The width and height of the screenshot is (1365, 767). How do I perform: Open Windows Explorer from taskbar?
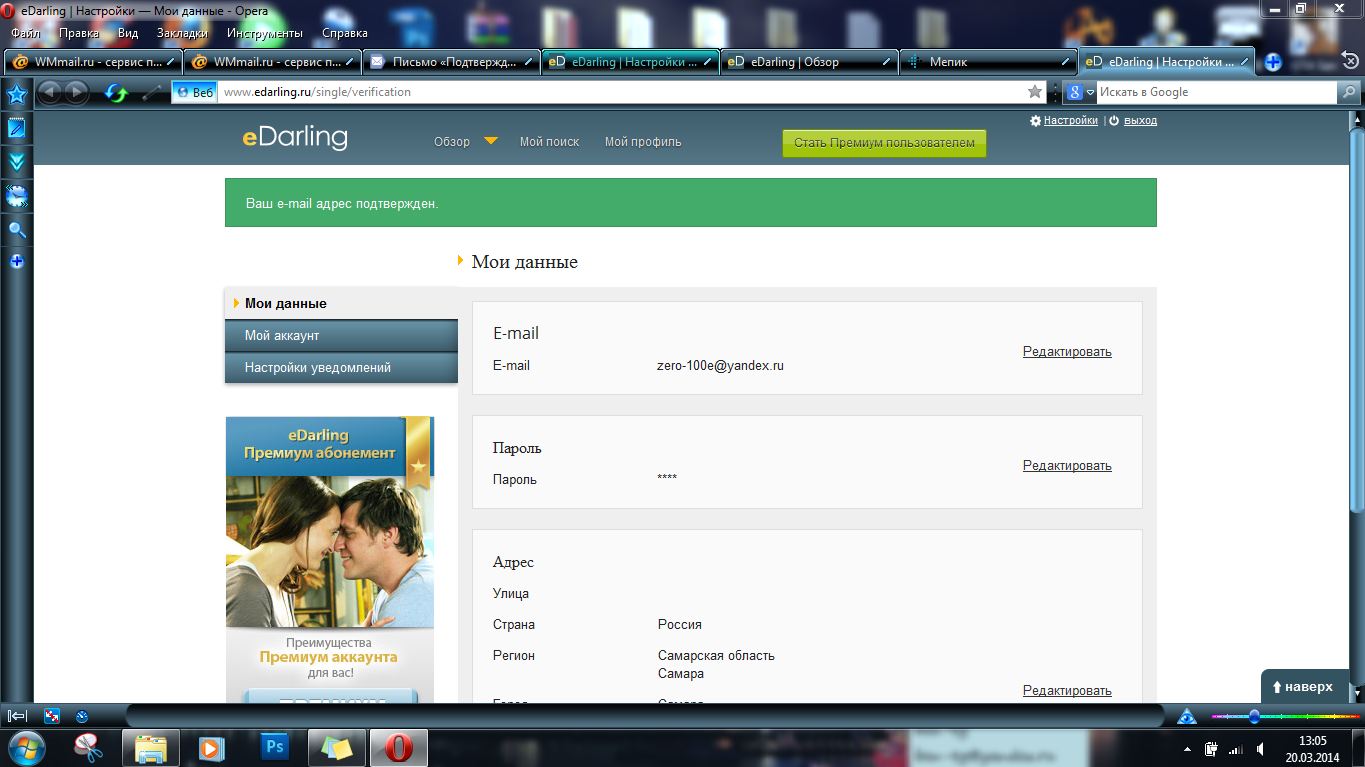point(151,748)
